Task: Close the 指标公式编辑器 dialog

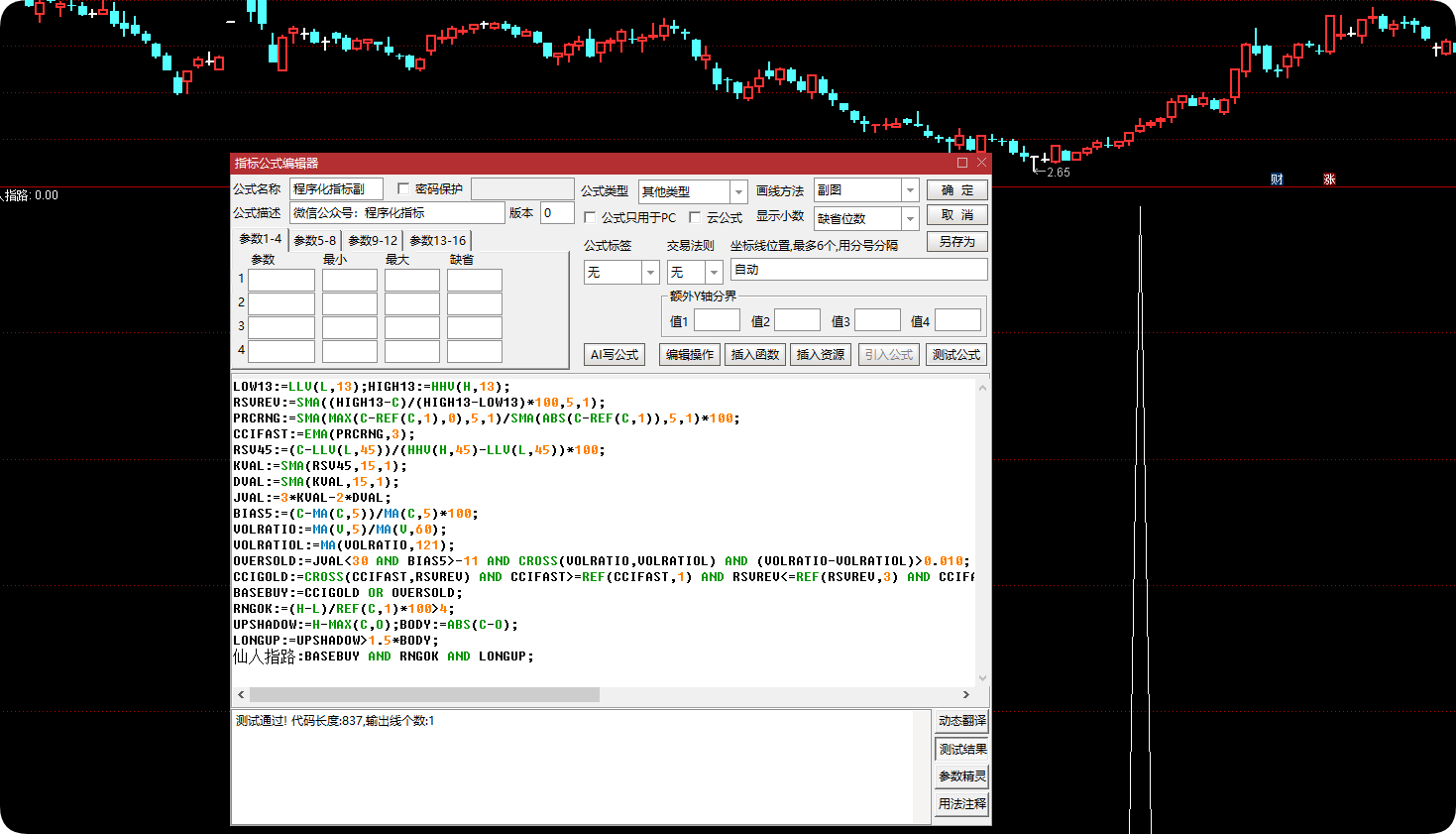Action: (981, 163)
